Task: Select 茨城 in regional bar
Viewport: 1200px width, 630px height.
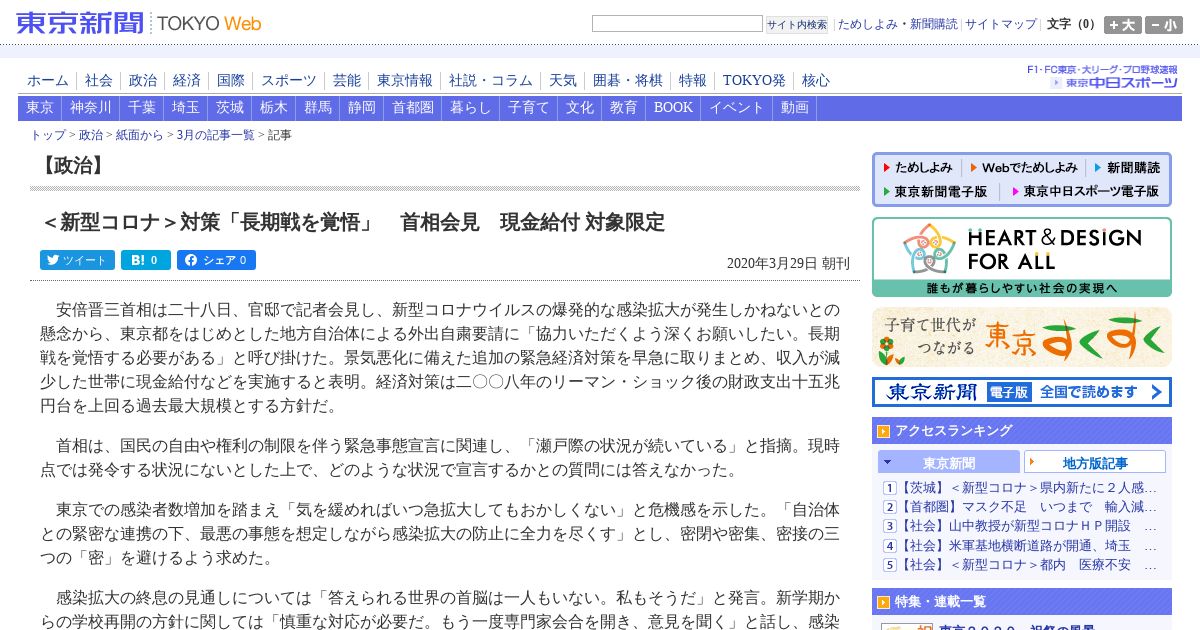Action: point(230,108)
